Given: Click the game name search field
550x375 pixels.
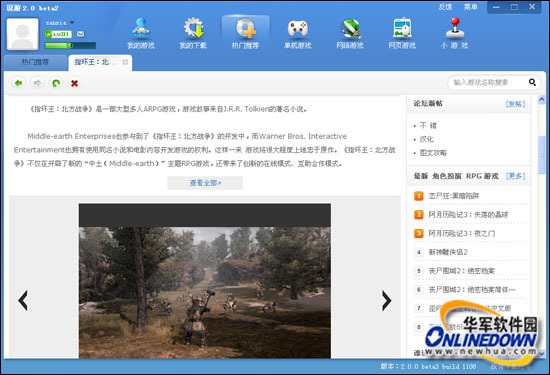Looking at the screenshot, I should [488, 82].
